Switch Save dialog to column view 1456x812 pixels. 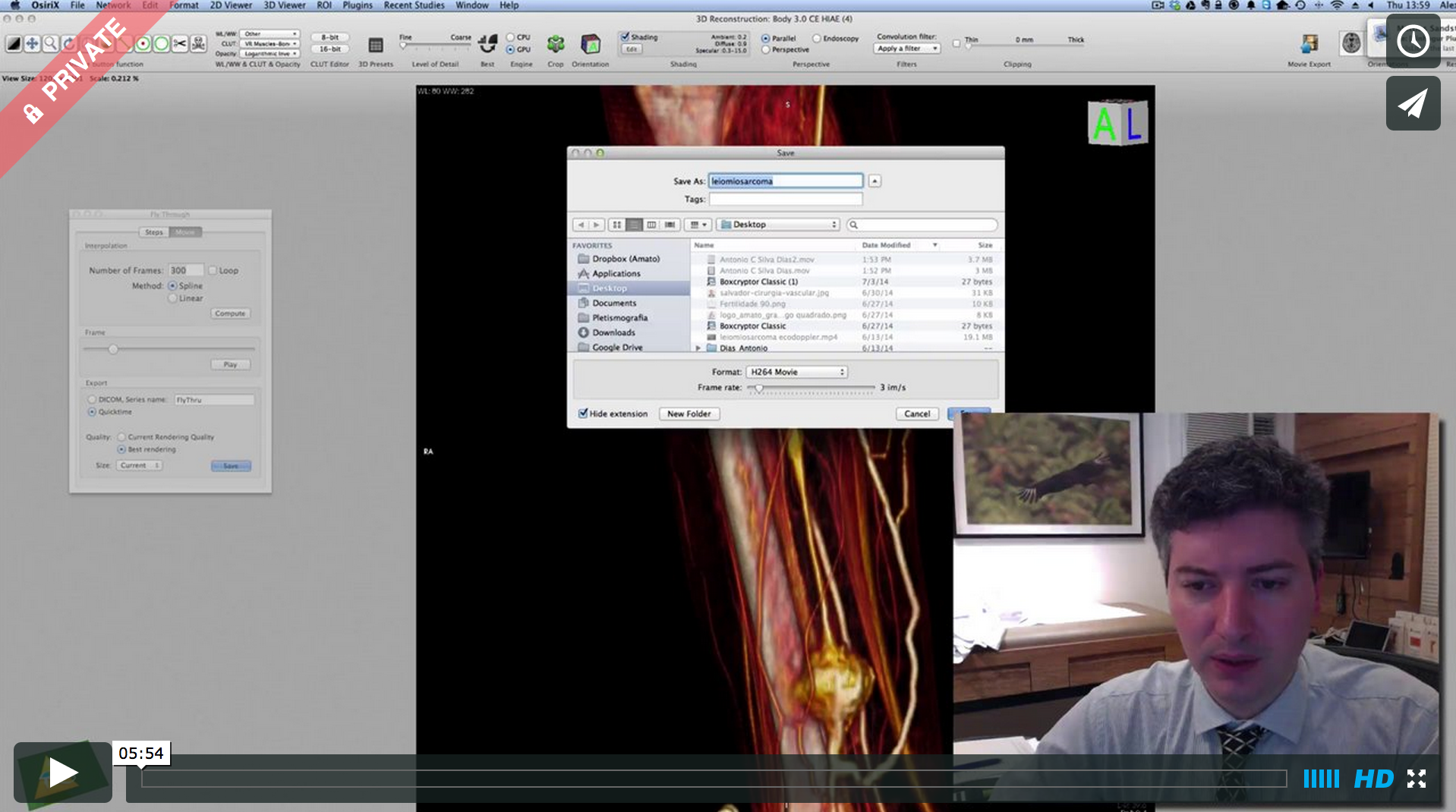coord(651,225)
